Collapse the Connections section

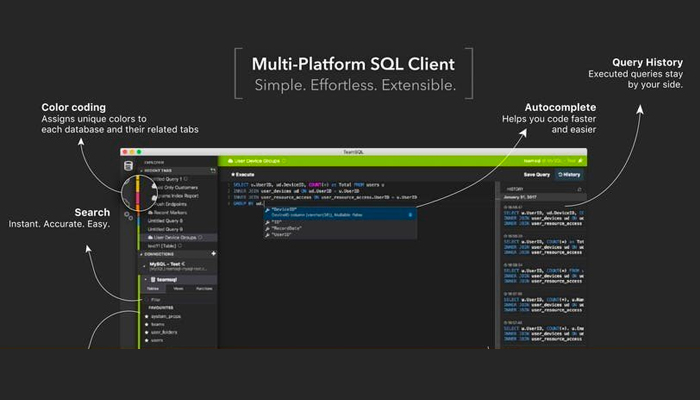point(142,254)
